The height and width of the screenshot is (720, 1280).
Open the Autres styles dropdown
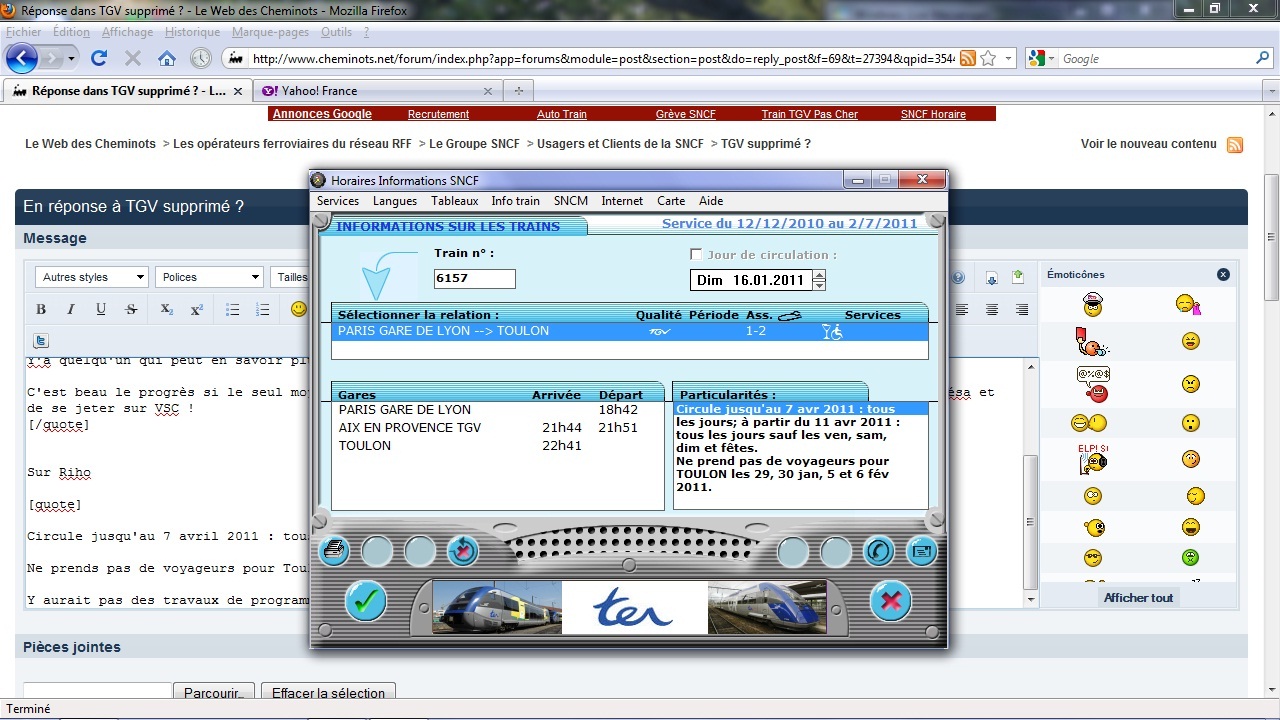click(94, 277)
